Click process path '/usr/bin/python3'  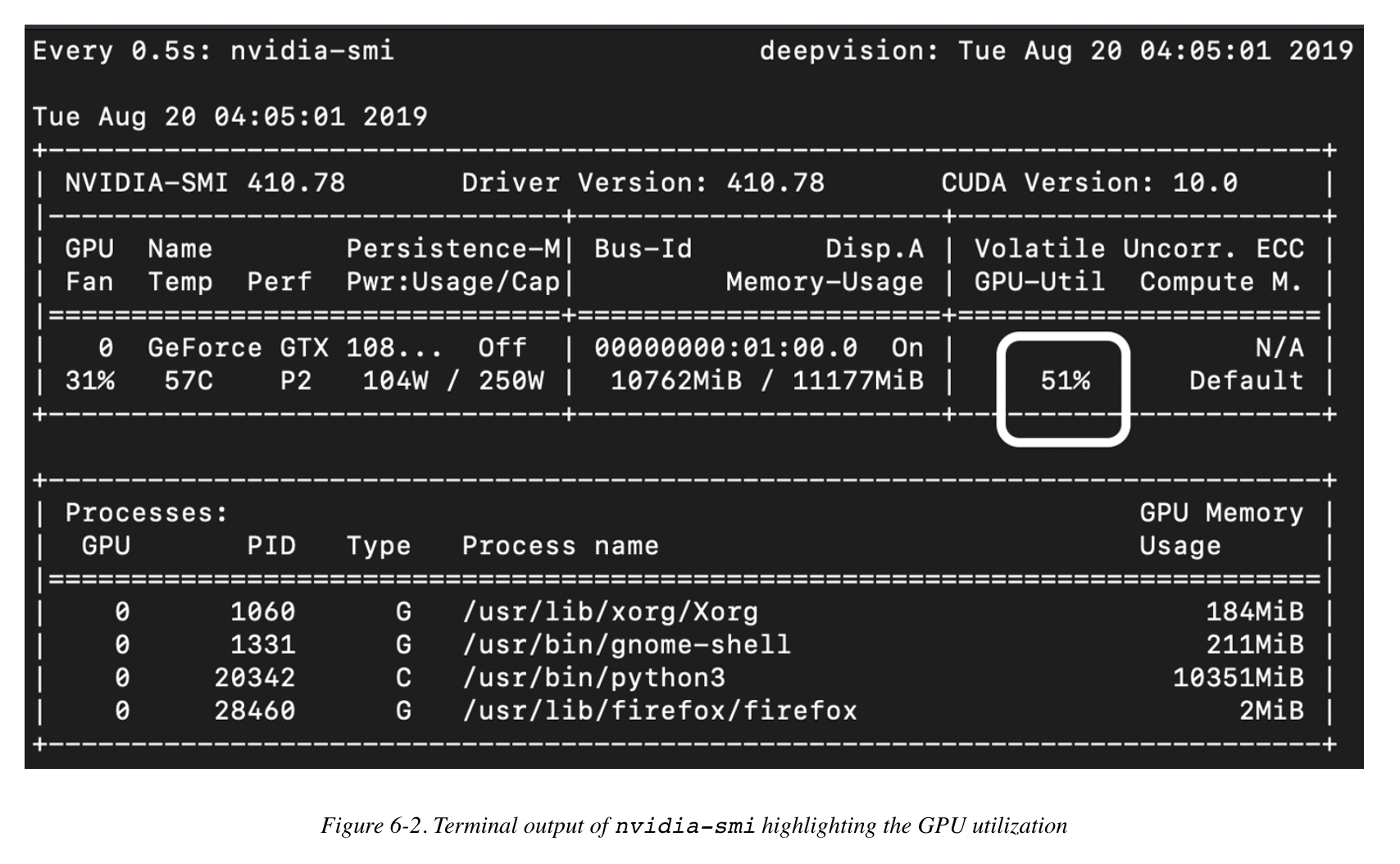coord(594,678)
